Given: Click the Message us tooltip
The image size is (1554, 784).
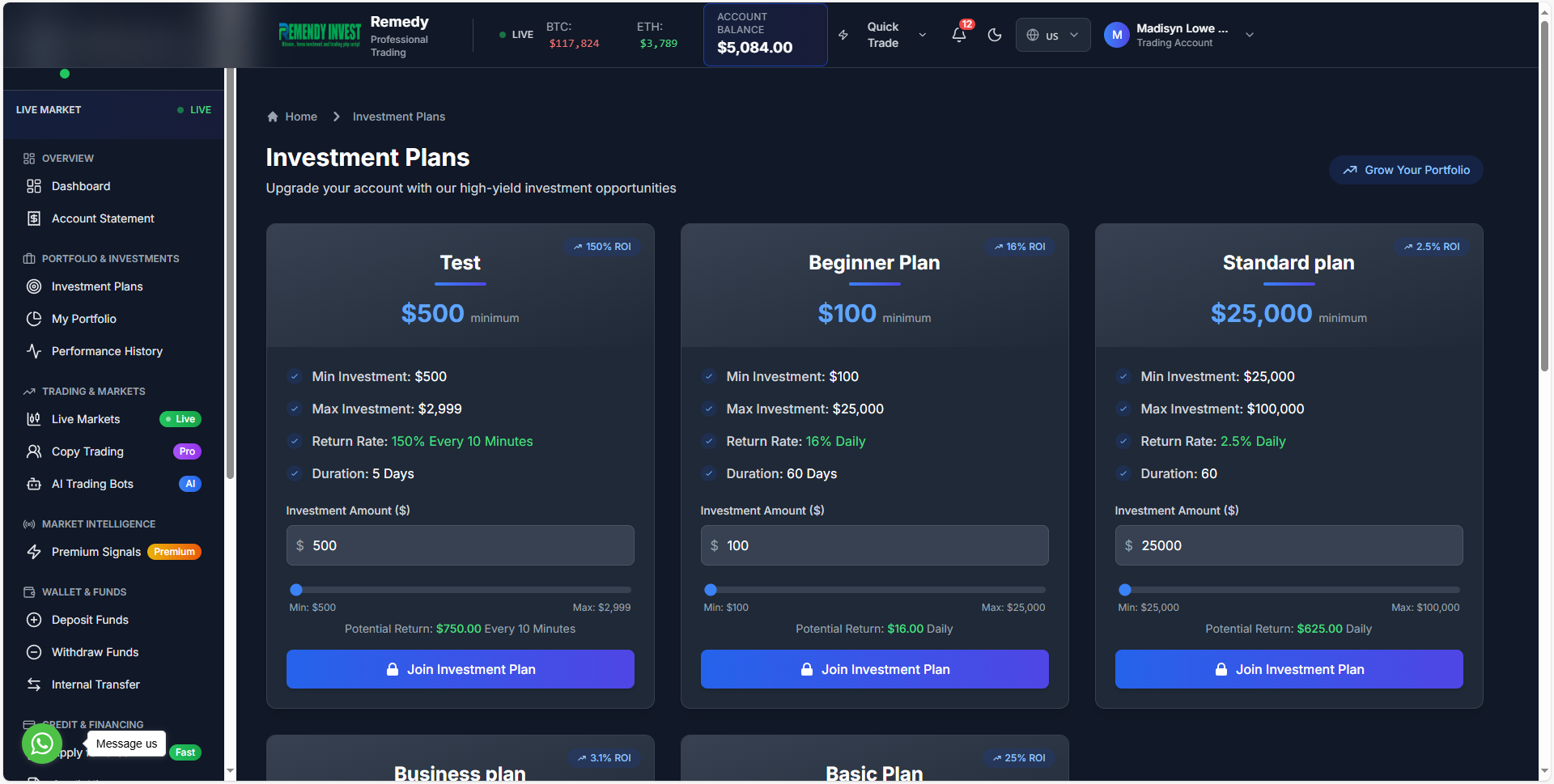Looking at the screenshot, I should [126, 744].
